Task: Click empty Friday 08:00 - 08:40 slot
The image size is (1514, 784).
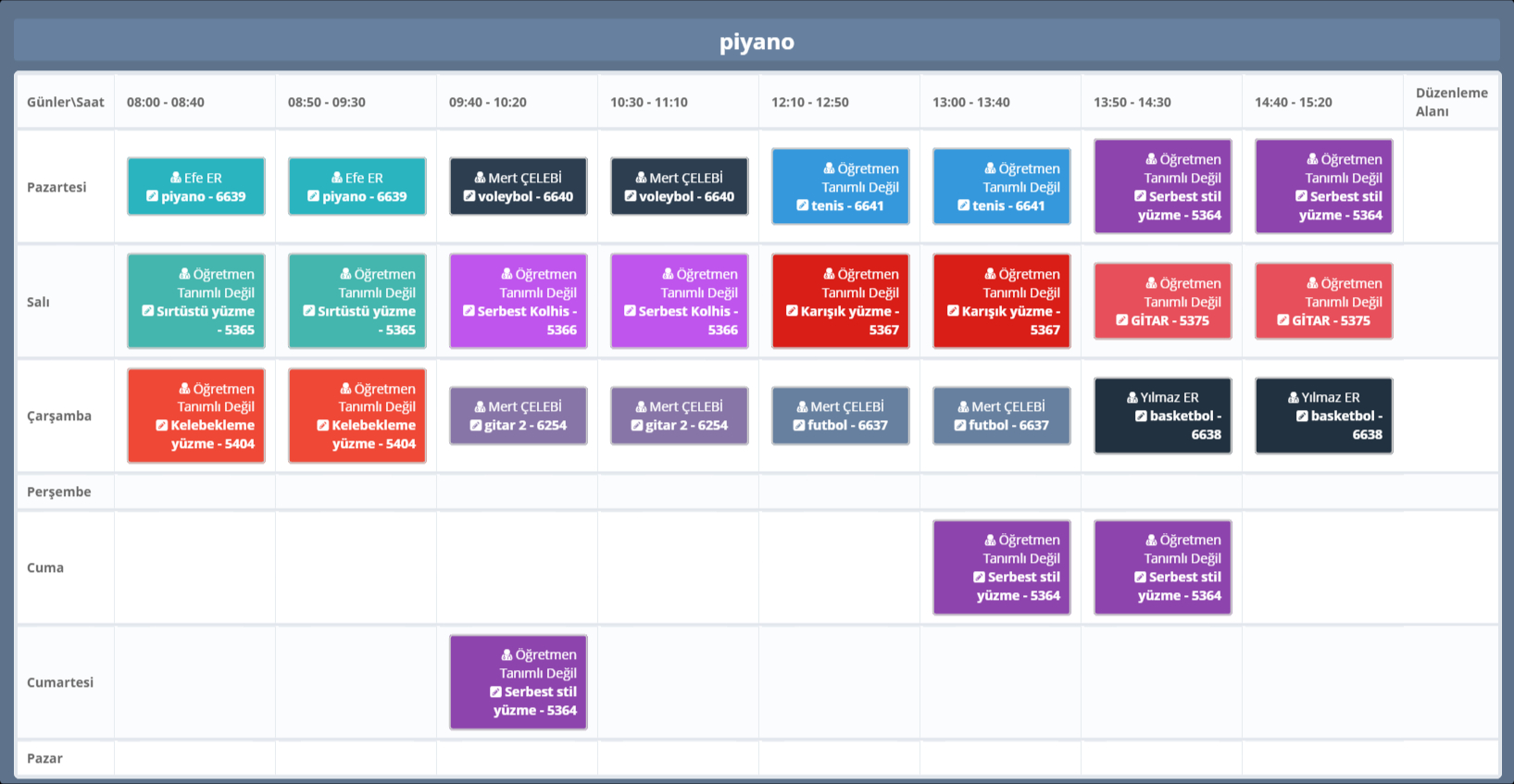Action: click(194, 567)
